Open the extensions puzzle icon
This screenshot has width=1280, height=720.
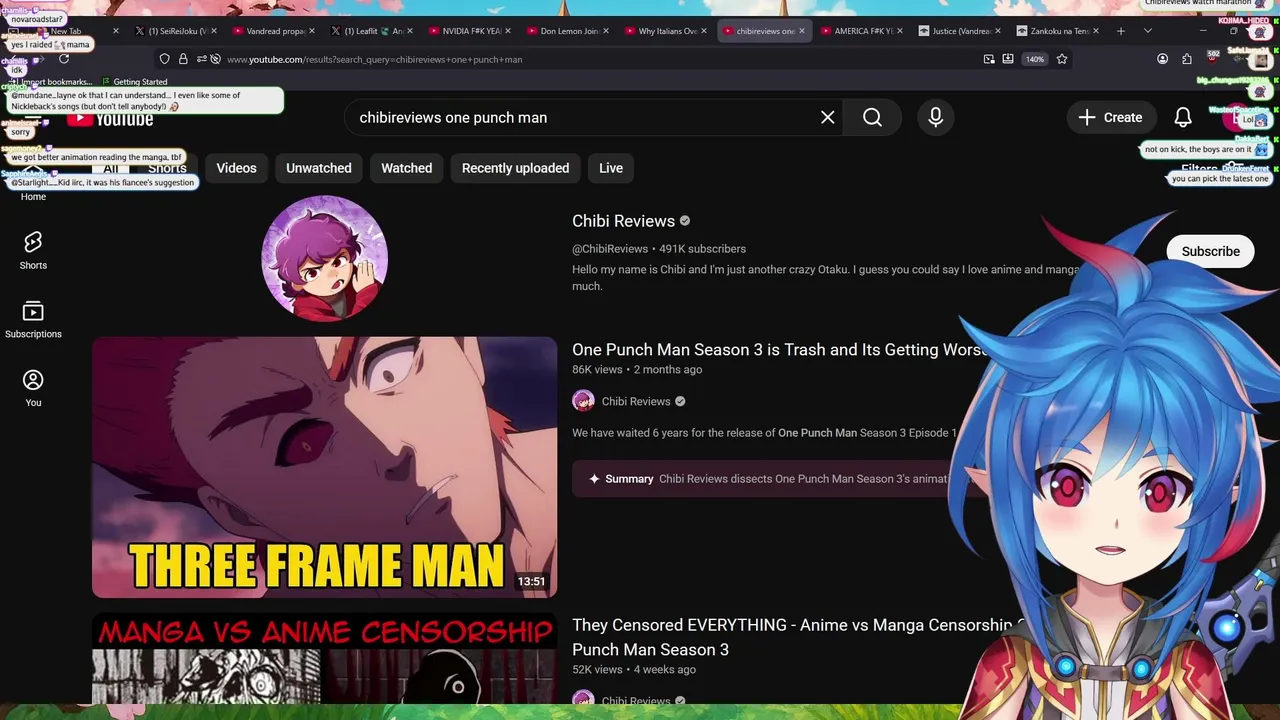point(1187,59)
